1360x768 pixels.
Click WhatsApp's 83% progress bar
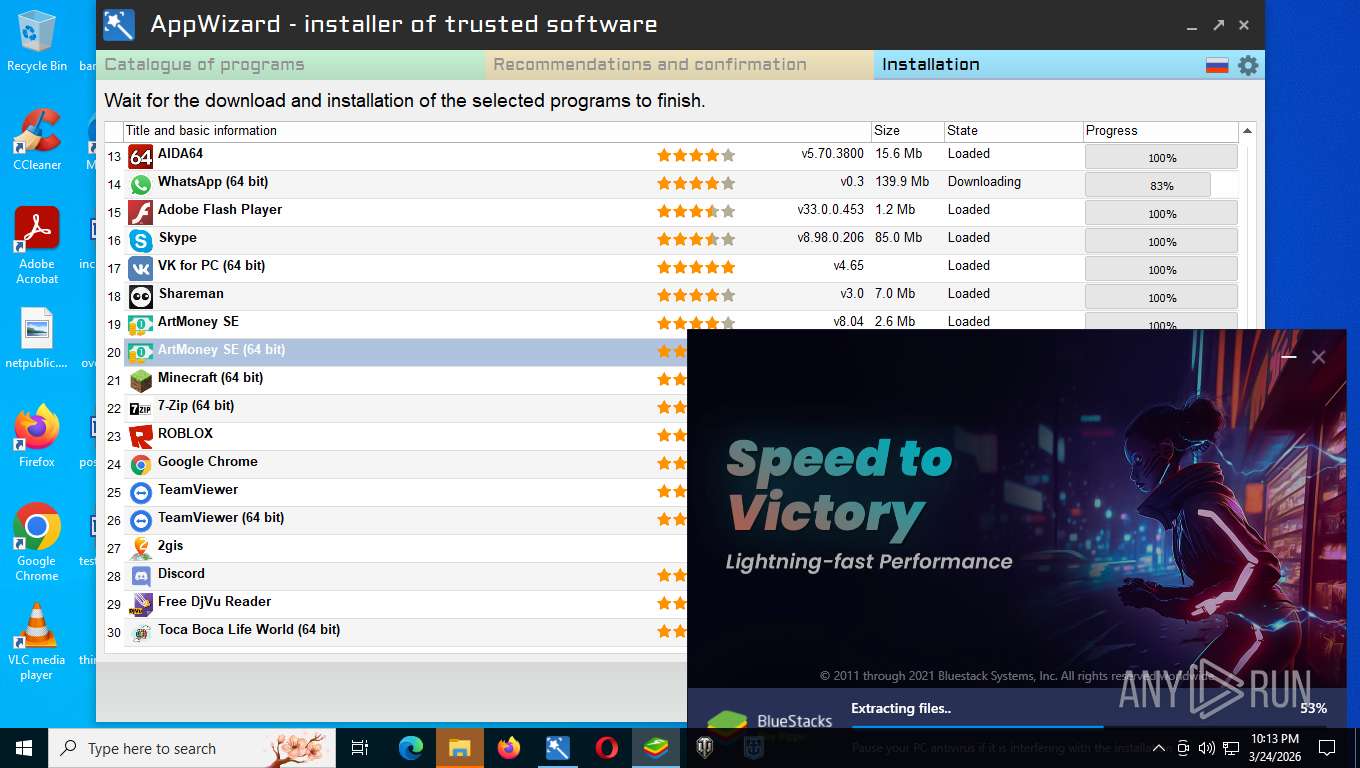[1161, 185]
